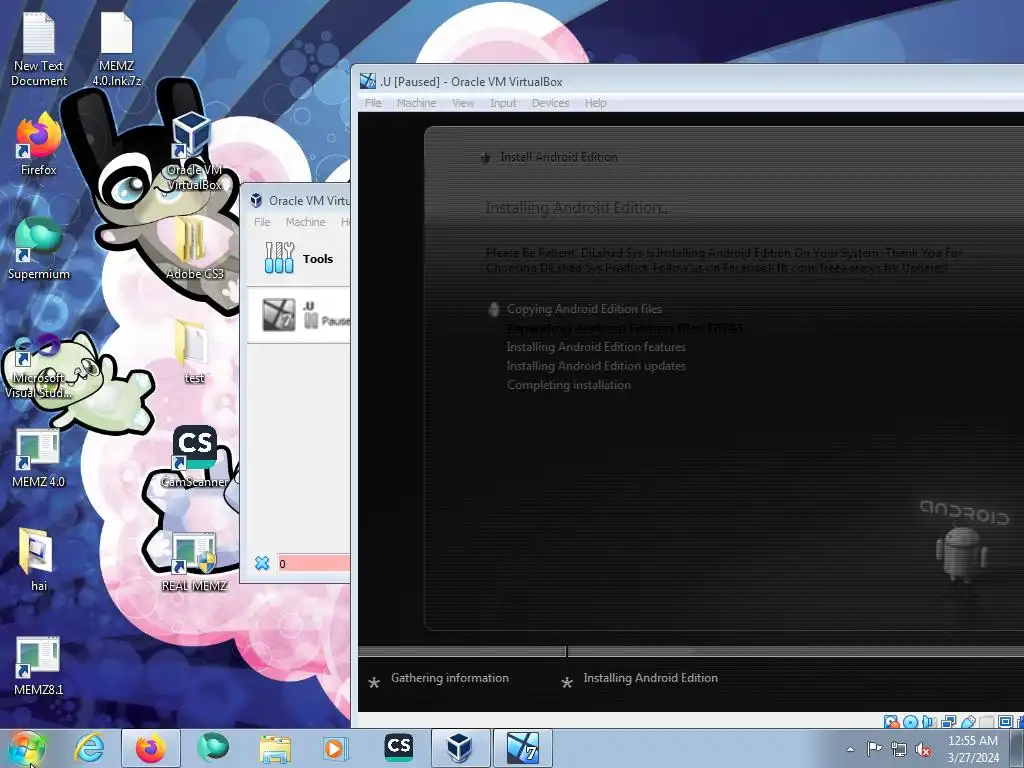1024x768 pixels.
Task: Select the hai folder icon
Action: point(39,560)
